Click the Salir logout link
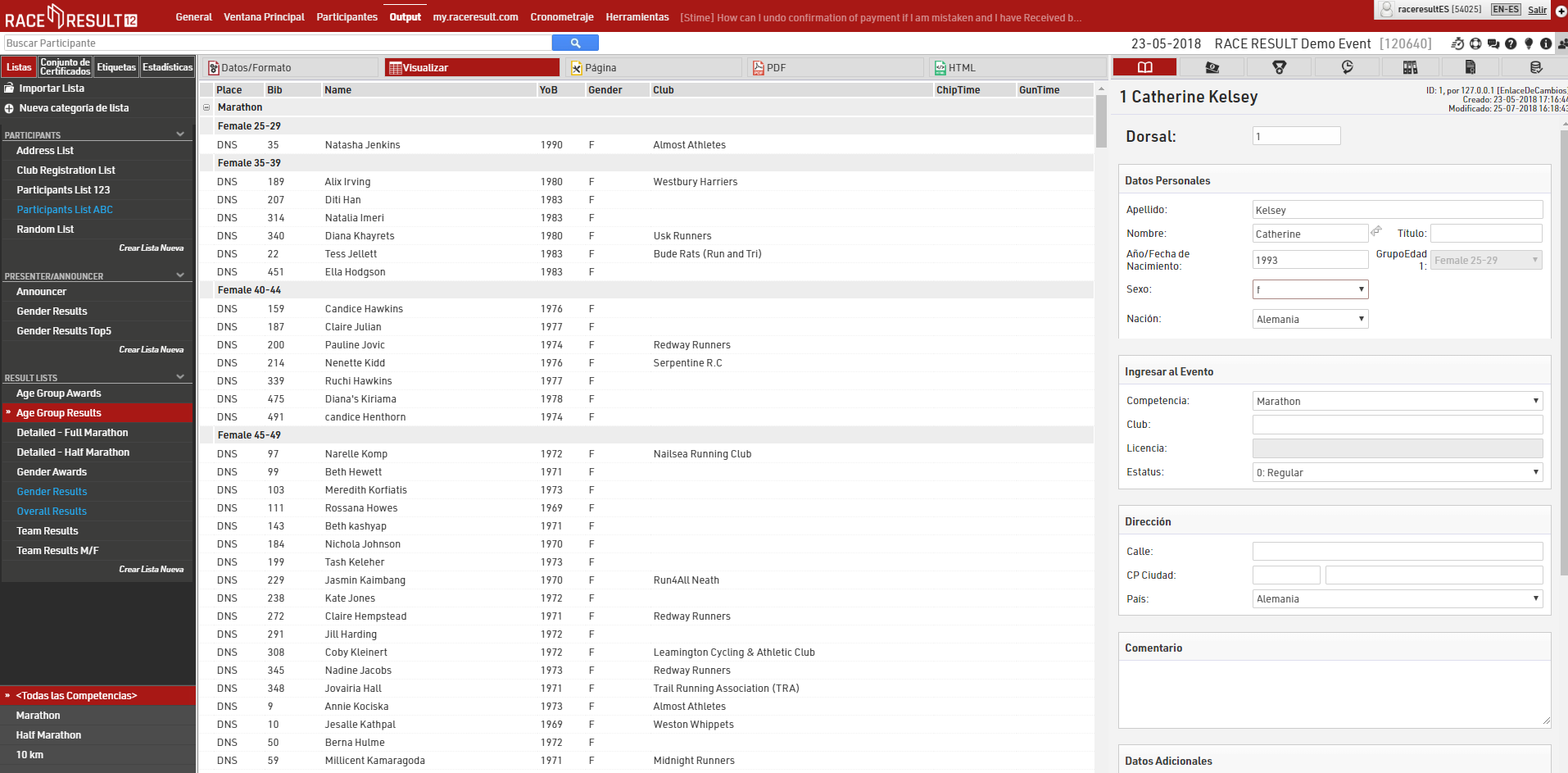The height and width of the screenshot is (773, 1568). point(1537,10)
